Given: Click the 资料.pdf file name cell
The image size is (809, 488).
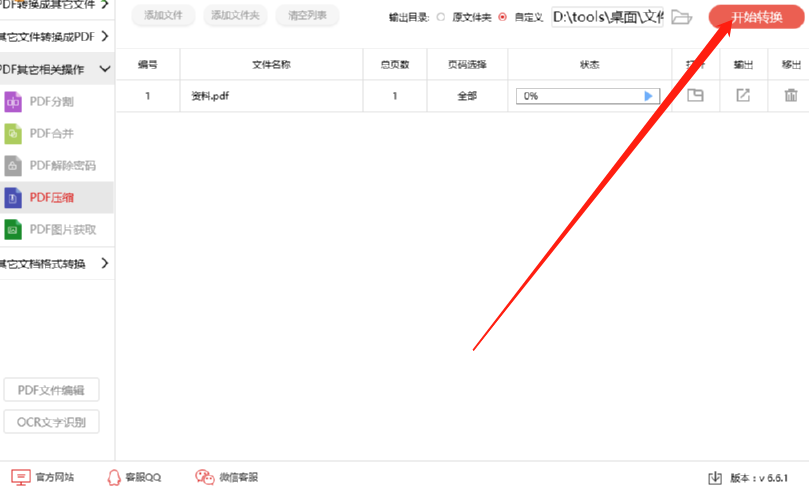Looking at the screenshot, I should (271, 96).
